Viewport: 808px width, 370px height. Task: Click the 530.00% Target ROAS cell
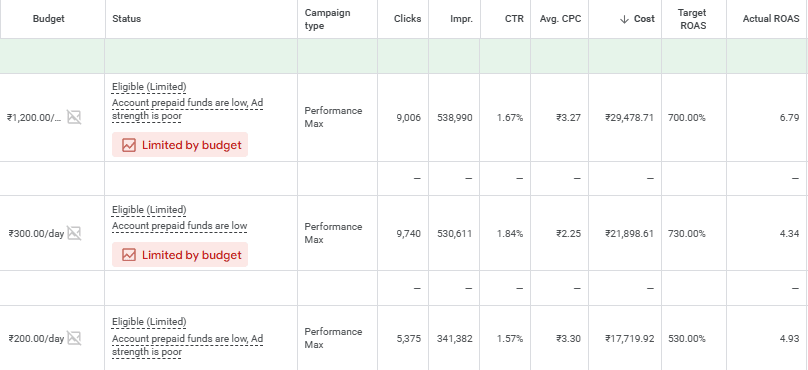pos(687,339)
